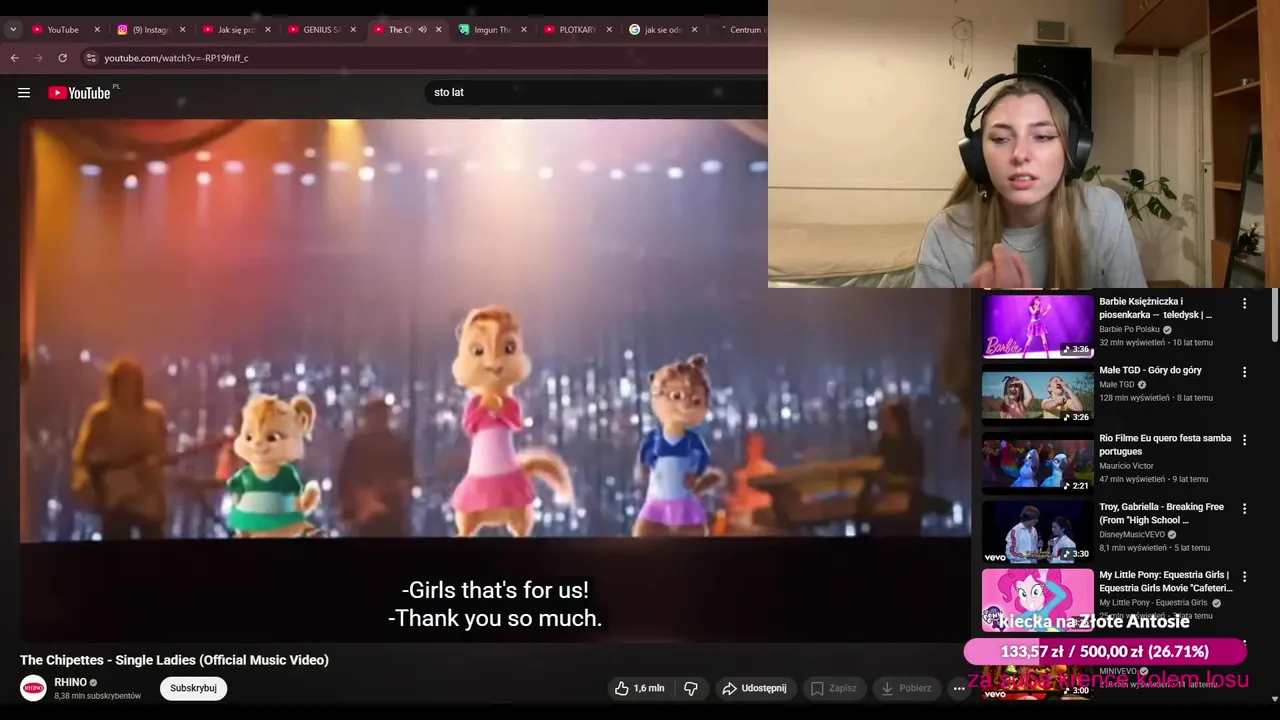Switch to the 'Jak się prz' tab
1280x720 pixels.
pos(235,30)
